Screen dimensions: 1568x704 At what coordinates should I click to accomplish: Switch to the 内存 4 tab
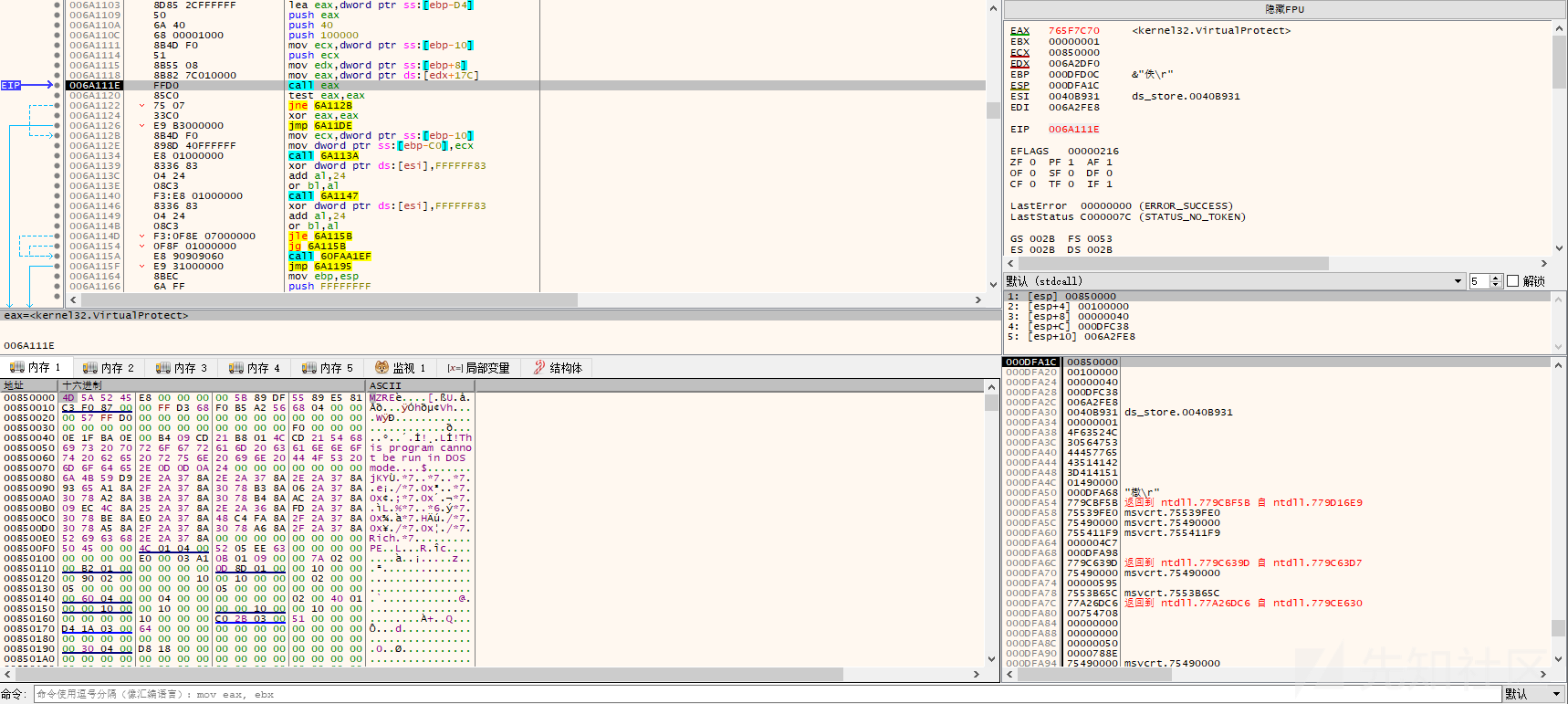coord(256,368)
